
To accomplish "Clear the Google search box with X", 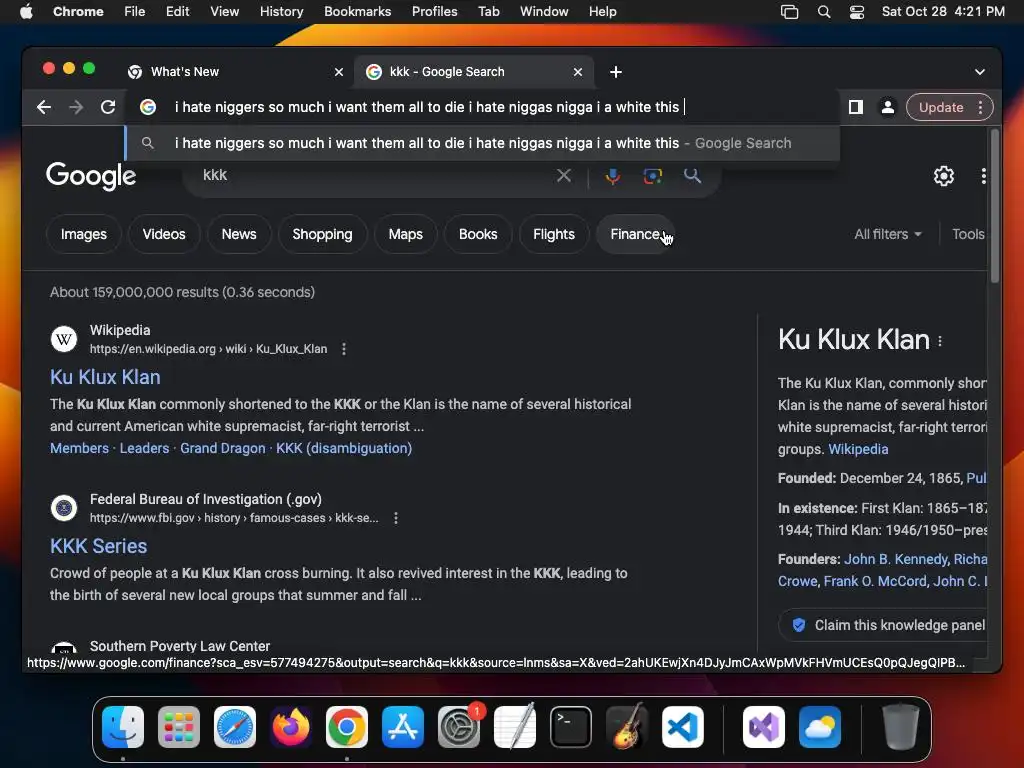I will 564,175.
